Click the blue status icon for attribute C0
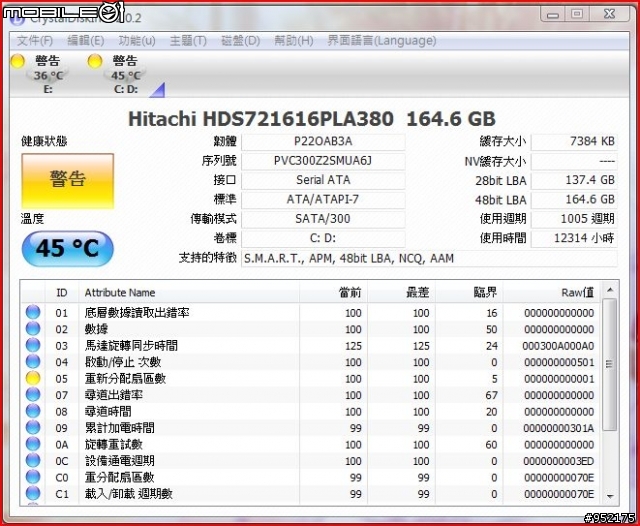 point(33,477)
